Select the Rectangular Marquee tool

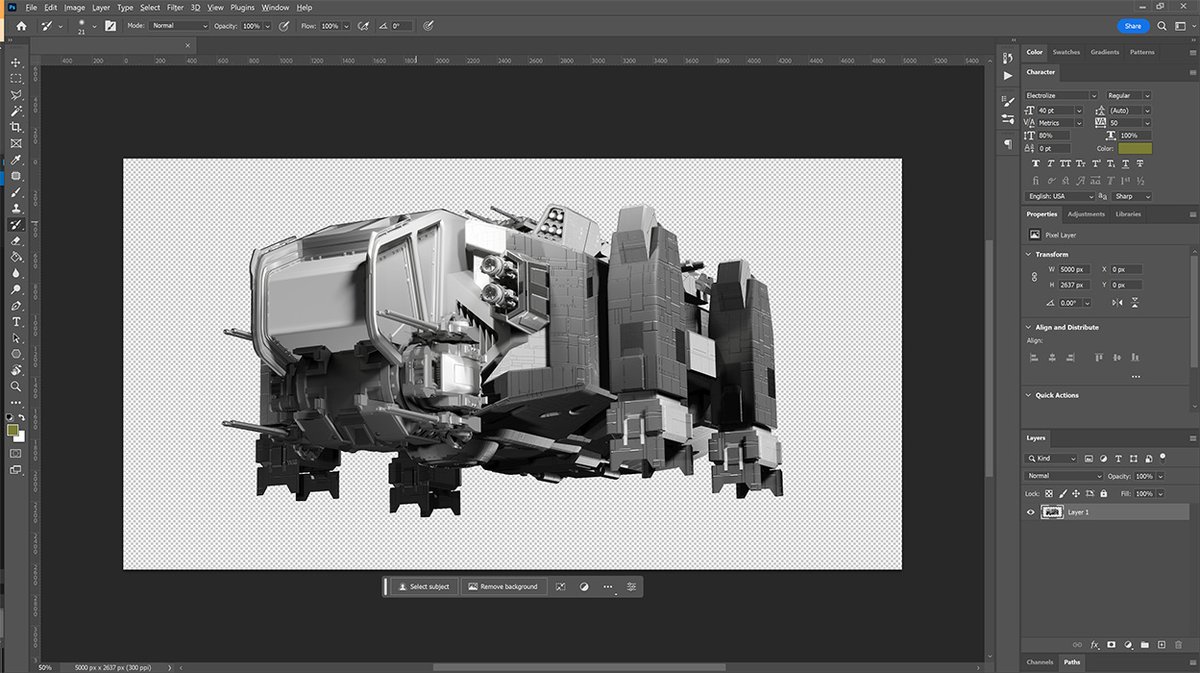tap(16, 78)
